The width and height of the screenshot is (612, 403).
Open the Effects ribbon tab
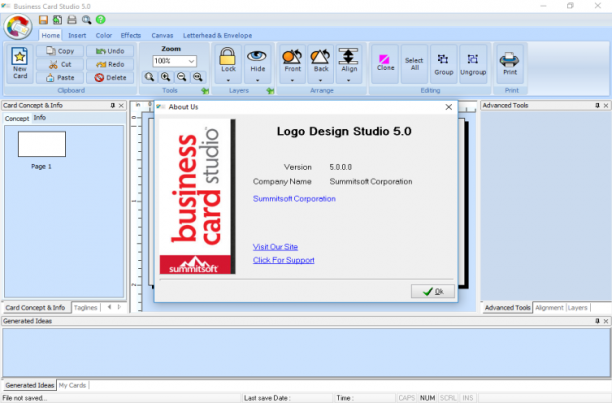(x=131, y=36)
